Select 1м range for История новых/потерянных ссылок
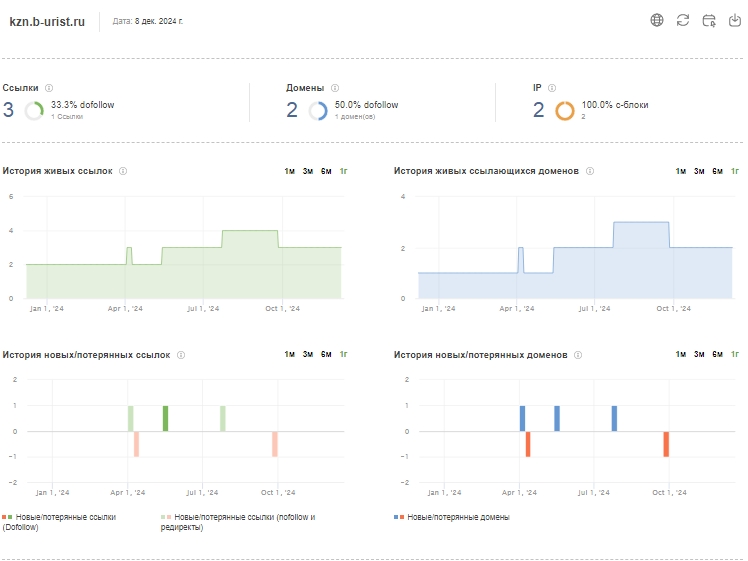The width and height of the screenshot is (748, 561). pos(290,354)
